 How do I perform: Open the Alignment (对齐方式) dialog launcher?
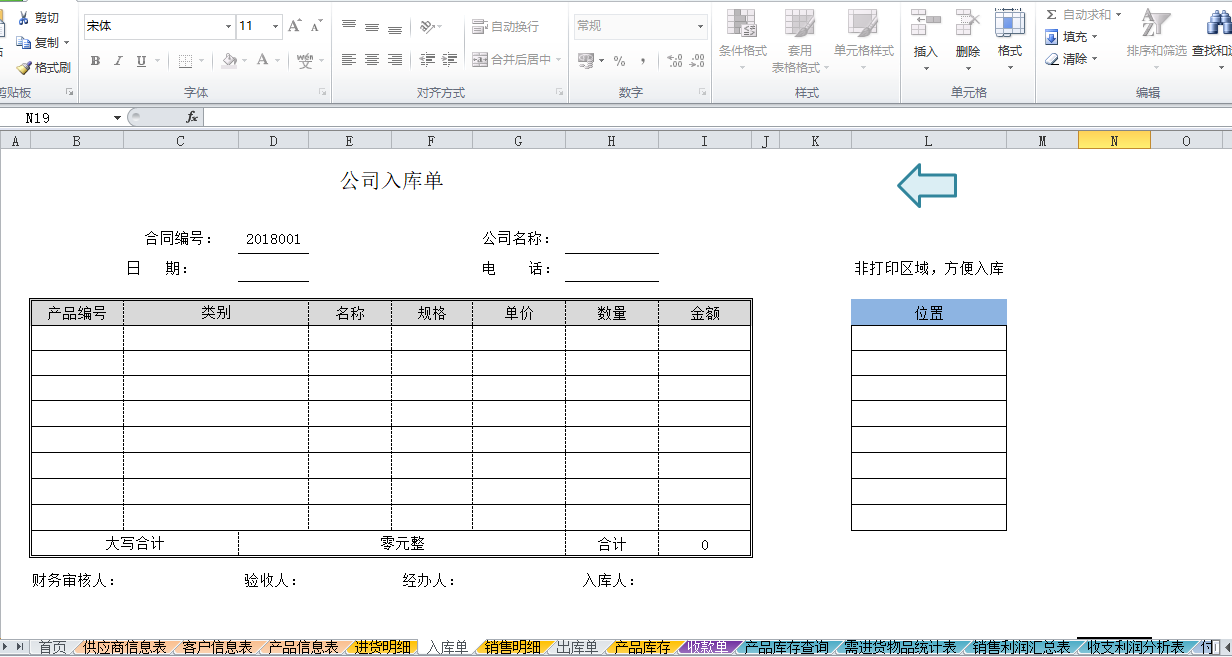tap(560, 92)
